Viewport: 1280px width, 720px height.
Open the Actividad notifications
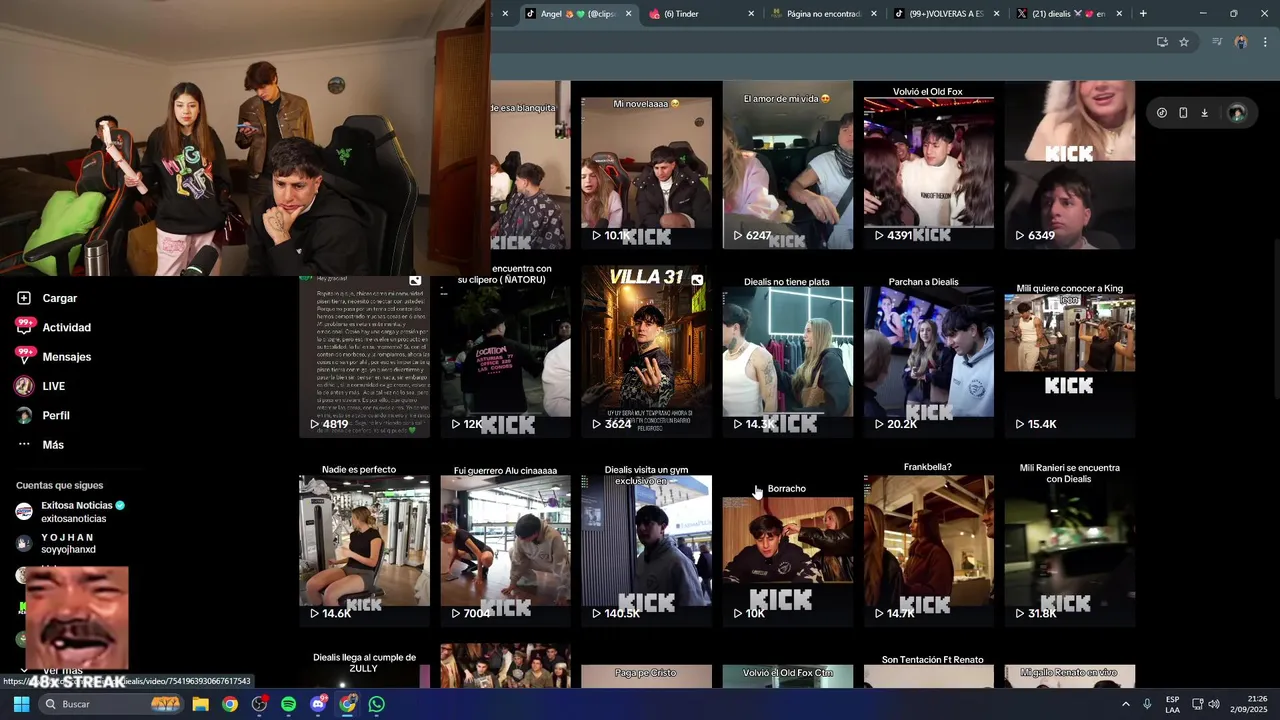point(53,327)
